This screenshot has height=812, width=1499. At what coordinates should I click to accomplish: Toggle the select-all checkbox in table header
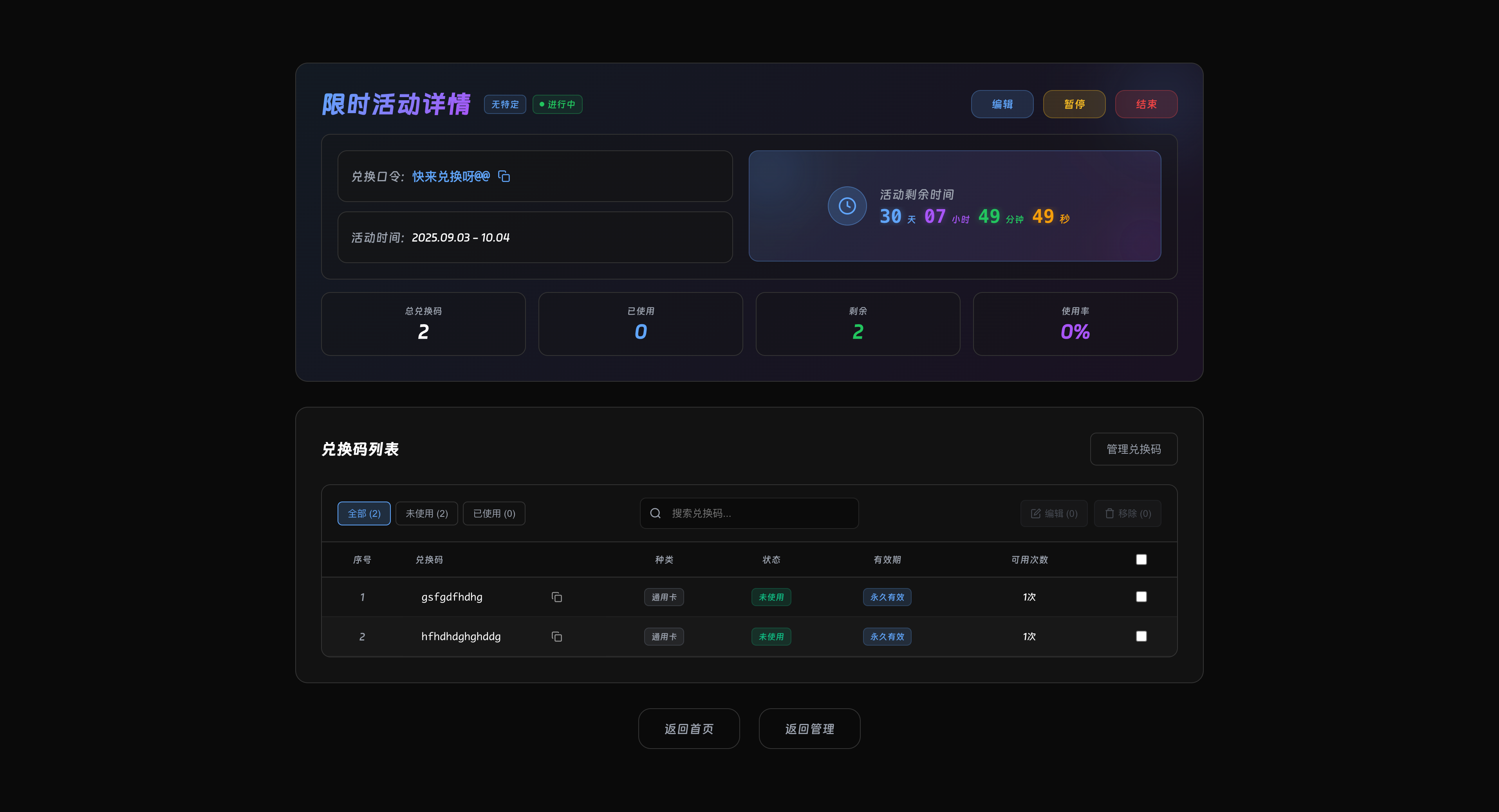tap(1141, 559)
